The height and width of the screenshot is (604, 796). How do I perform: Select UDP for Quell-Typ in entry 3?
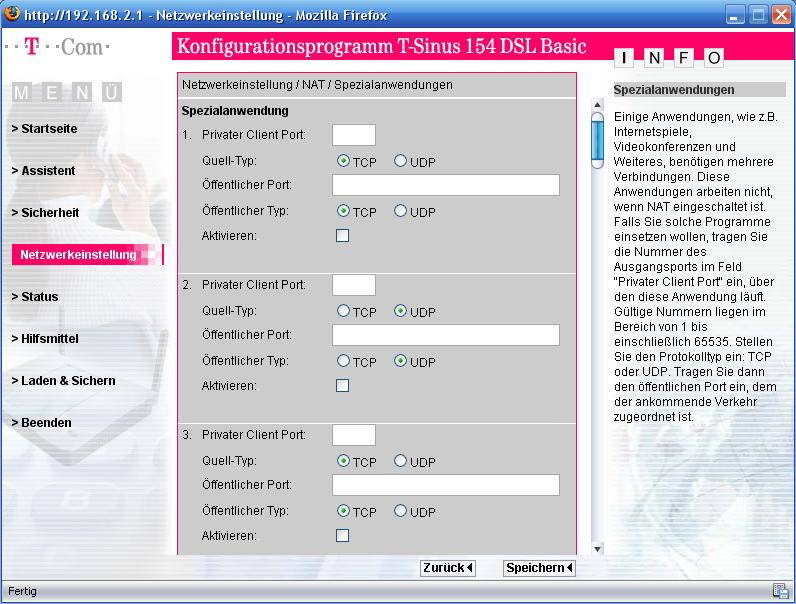click(400, 461)
